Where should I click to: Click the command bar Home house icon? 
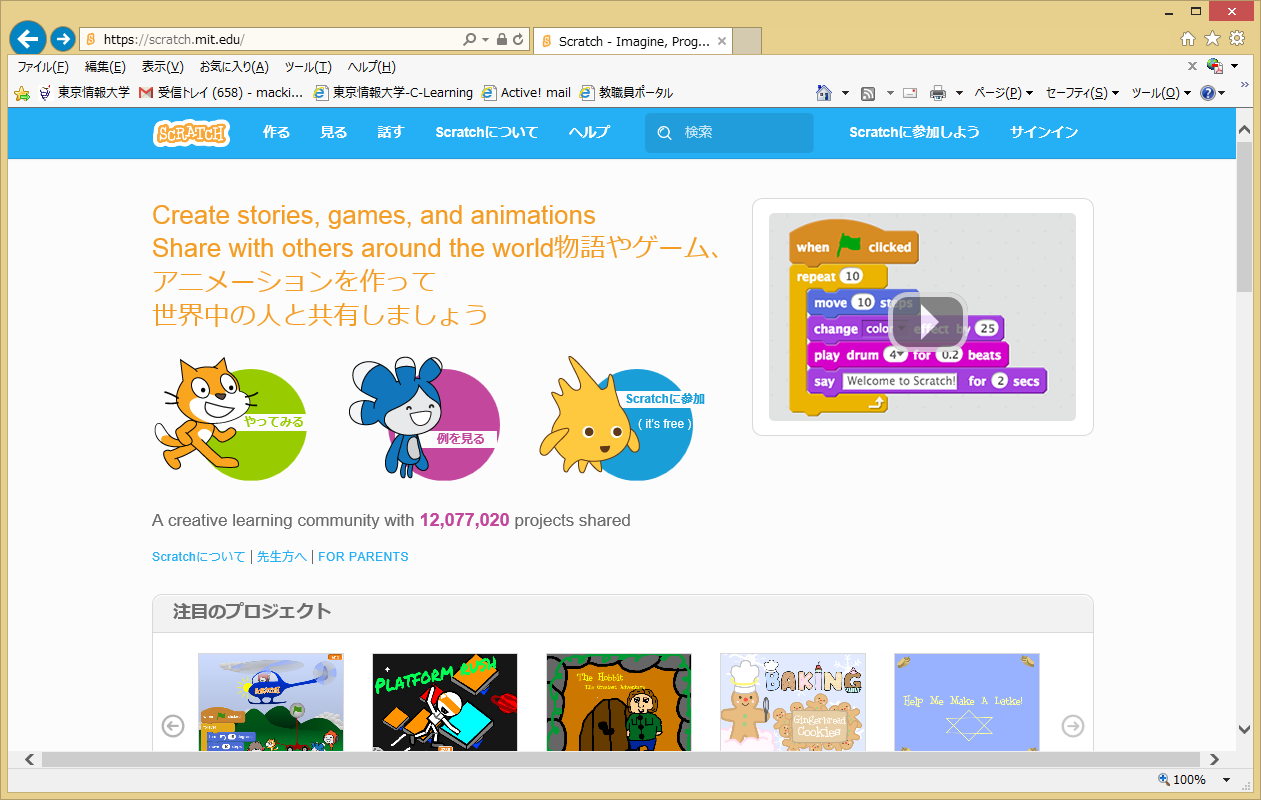coord(824,93)
